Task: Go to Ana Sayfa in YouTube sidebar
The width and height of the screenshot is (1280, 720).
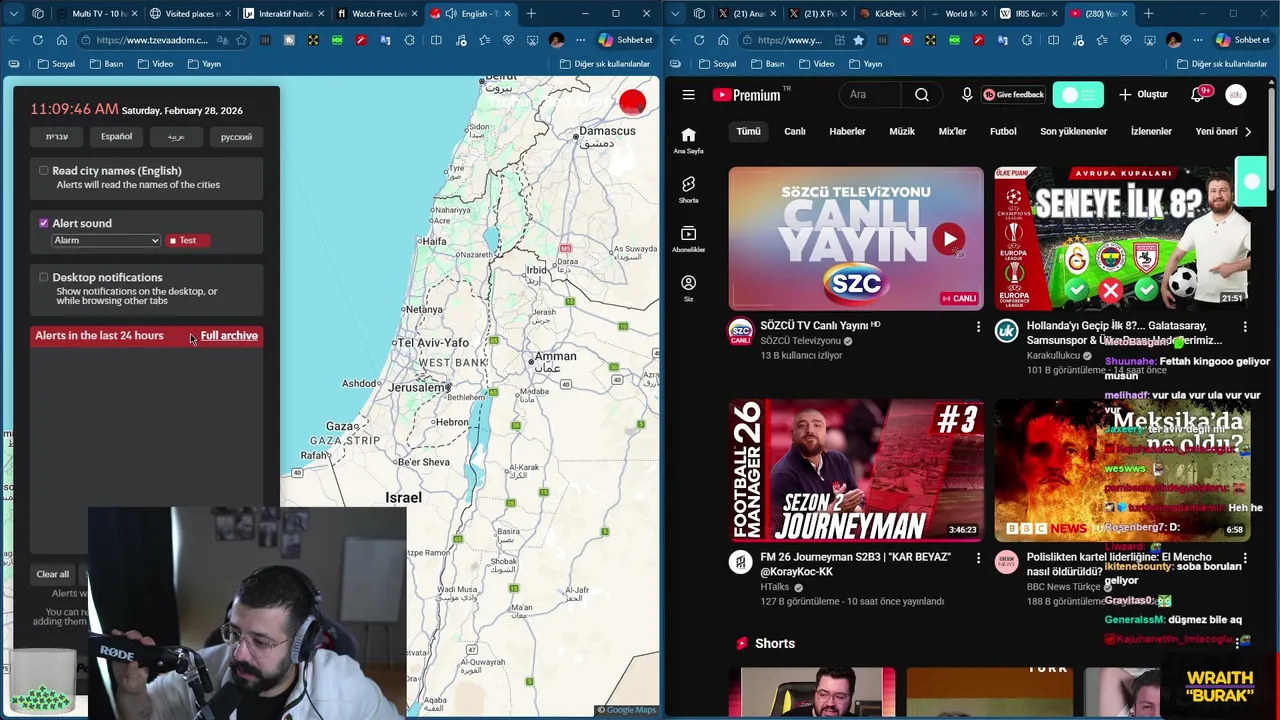Action: point(688,140)
